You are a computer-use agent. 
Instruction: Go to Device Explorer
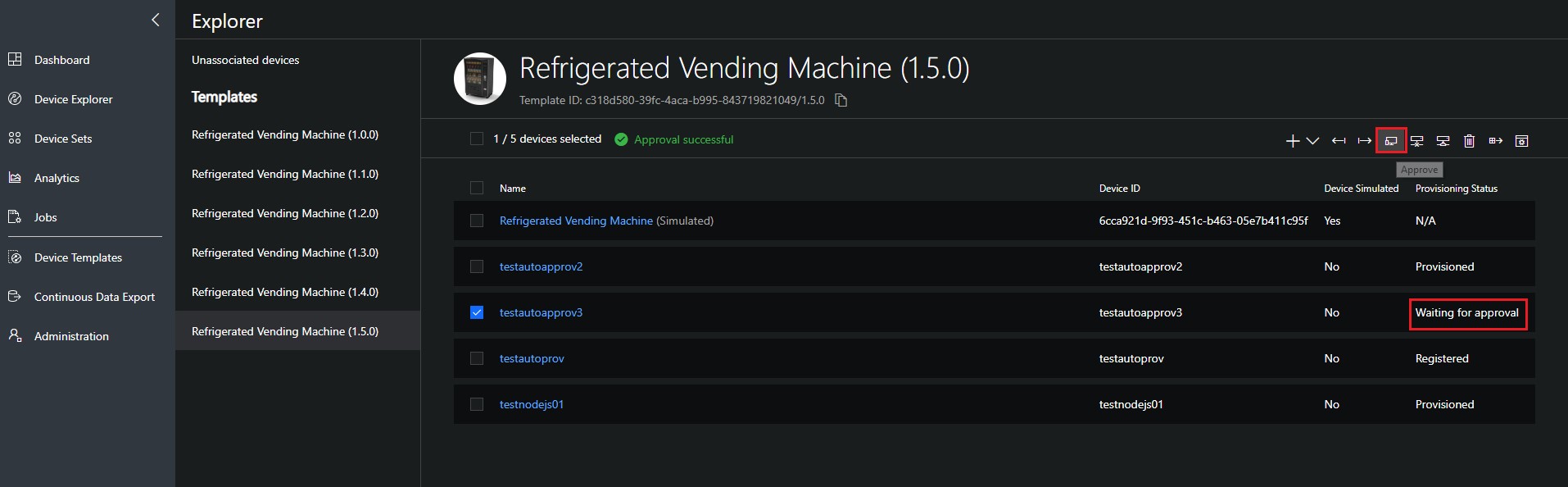pyautogui.click(x=74, y=99)
